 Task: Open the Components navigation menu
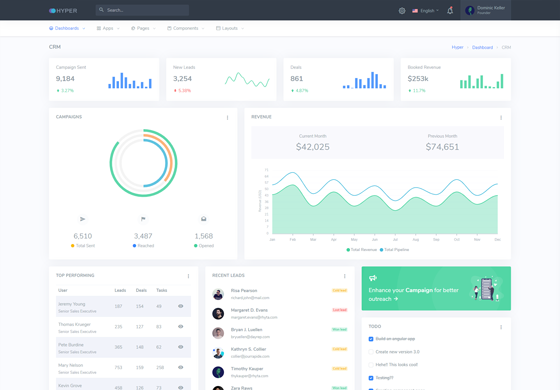[186, 28]
